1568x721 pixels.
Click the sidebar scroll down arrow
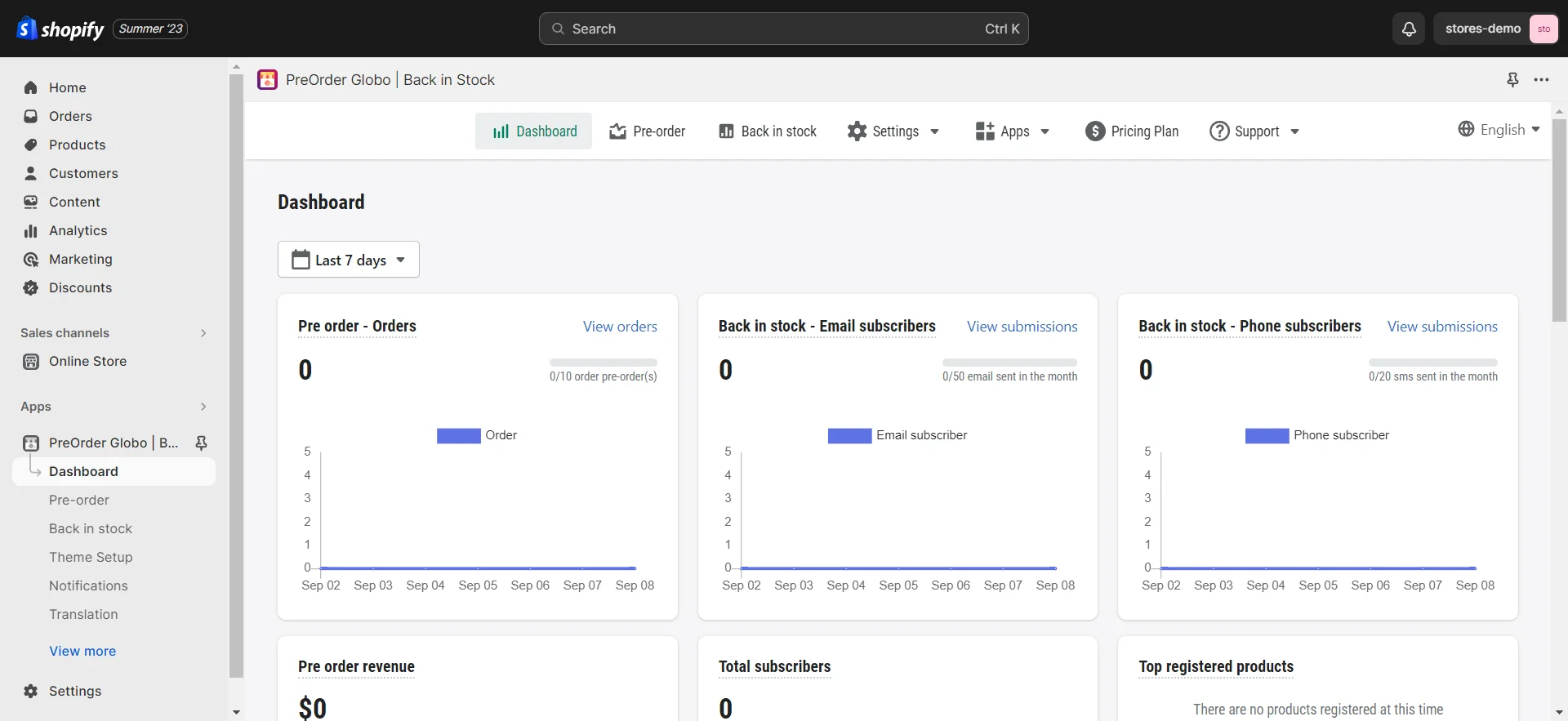point(236,712)
